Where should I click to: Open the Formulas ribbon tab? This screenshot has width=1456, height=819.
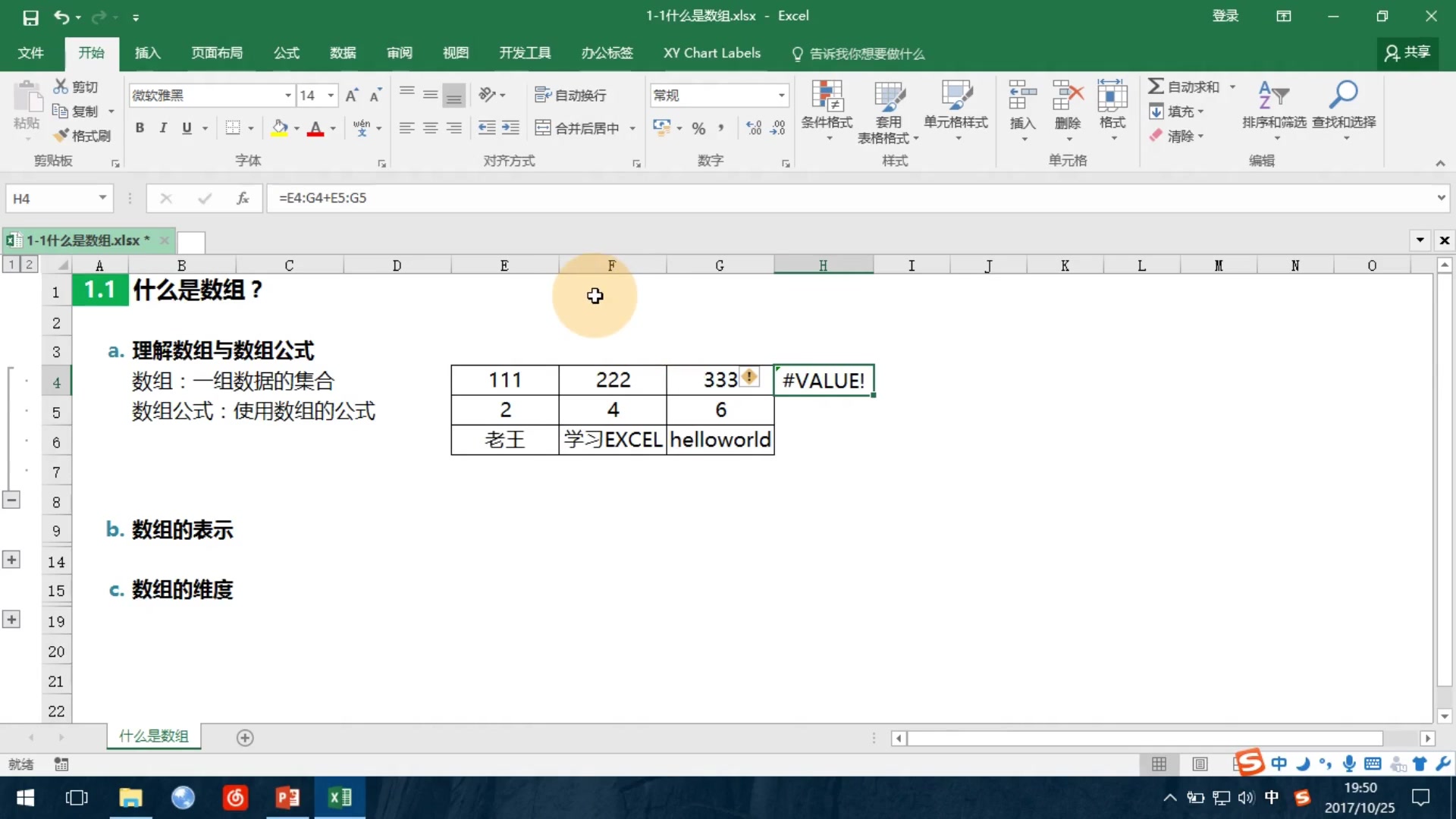tap(286, 53)
